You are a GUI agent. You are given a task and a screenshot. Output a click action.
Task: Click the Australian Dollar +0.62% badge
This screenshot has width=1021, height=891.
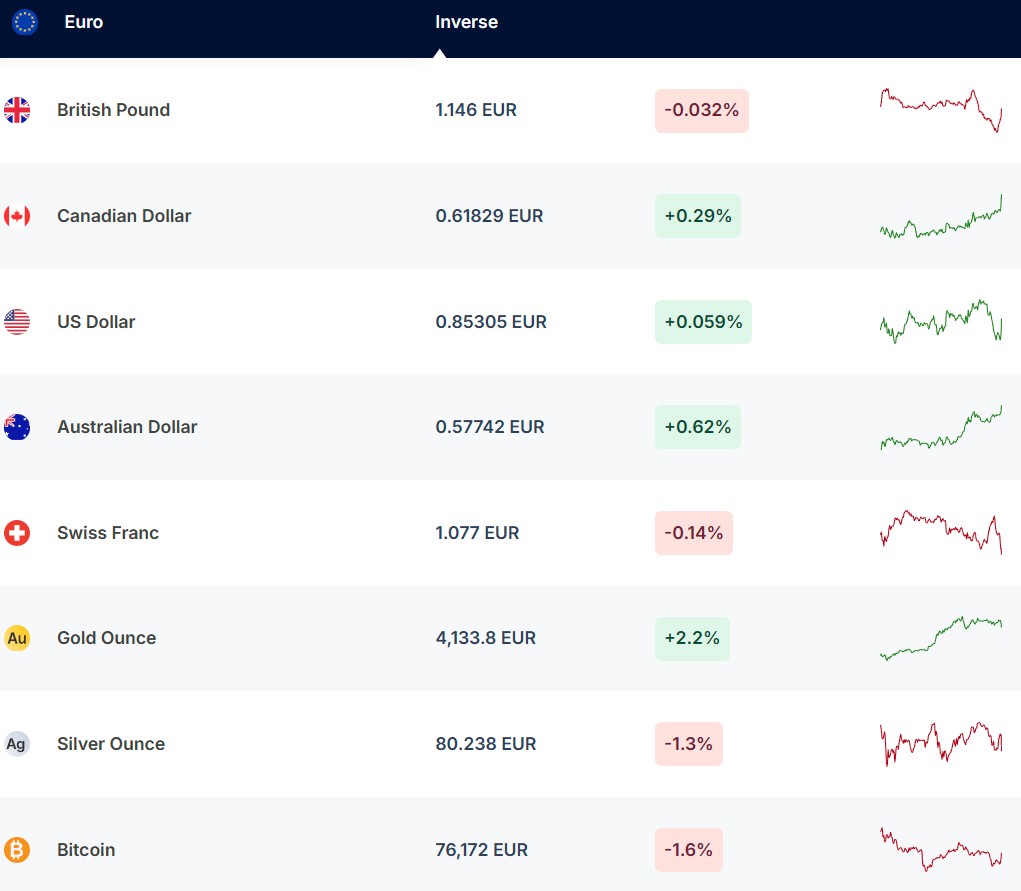[697, 427]
